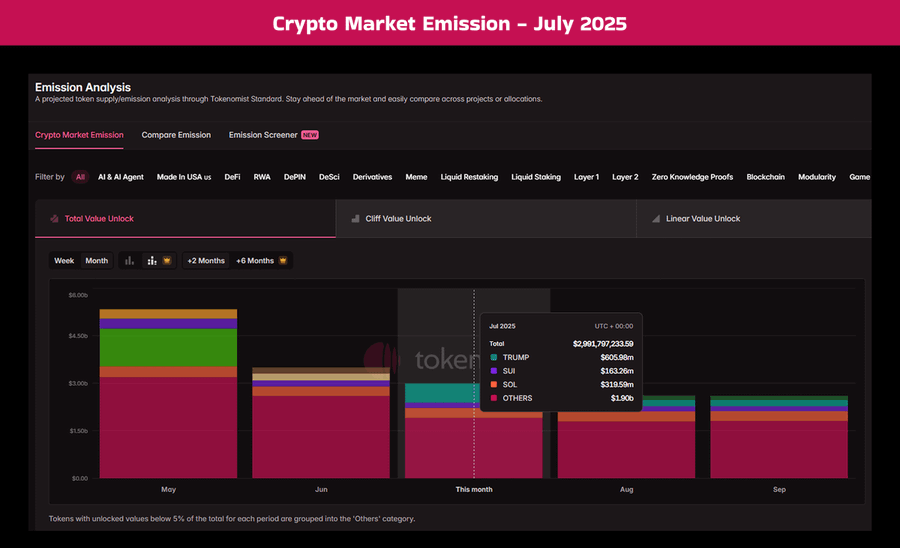This screenshot has width=900, height=548.
Task: Click the '$163.26m' SUI value
Action: pos(617,371)
